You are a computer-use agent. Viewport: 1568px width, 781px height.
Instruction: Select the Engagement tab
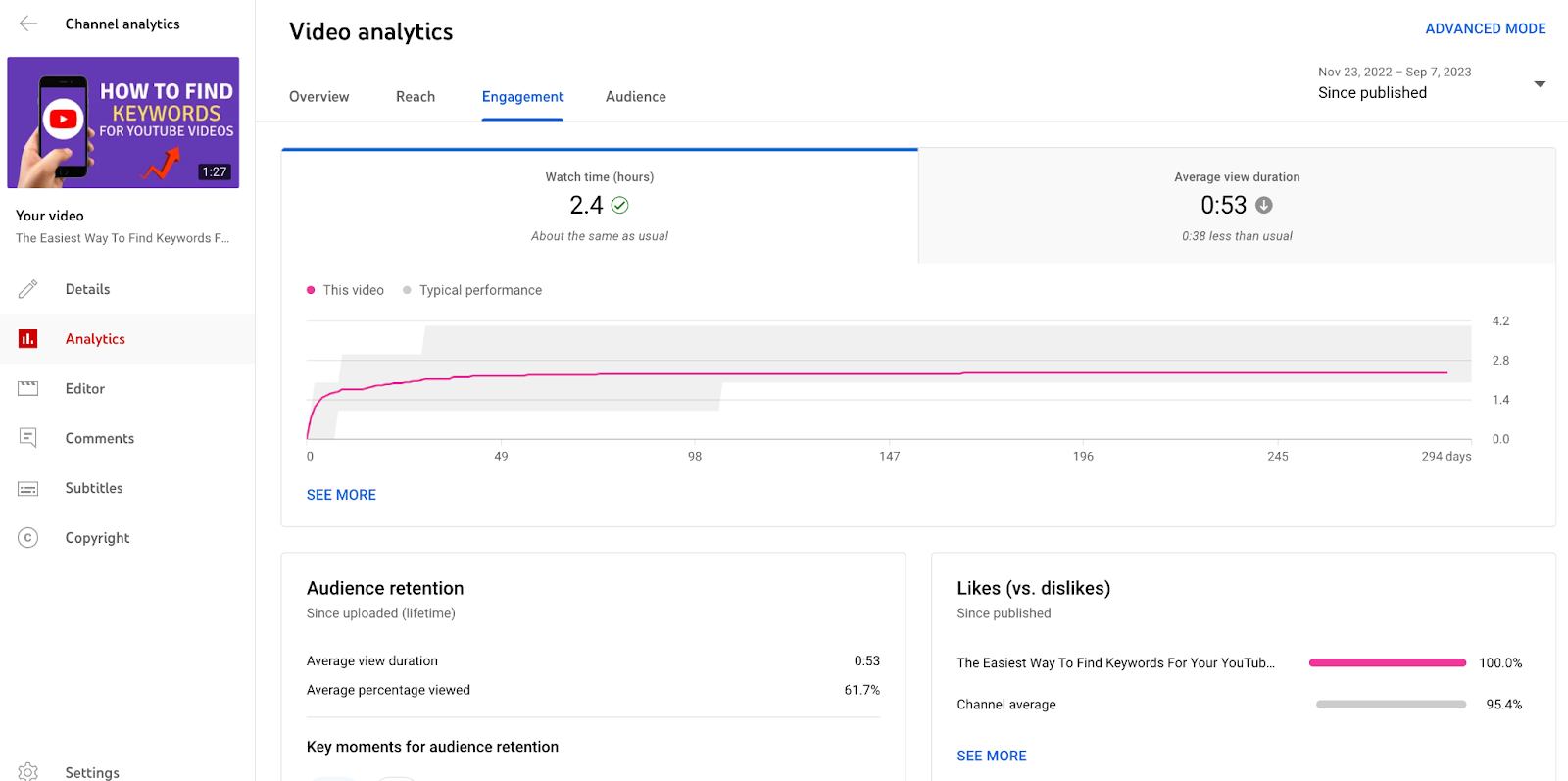tap(522, 97)
